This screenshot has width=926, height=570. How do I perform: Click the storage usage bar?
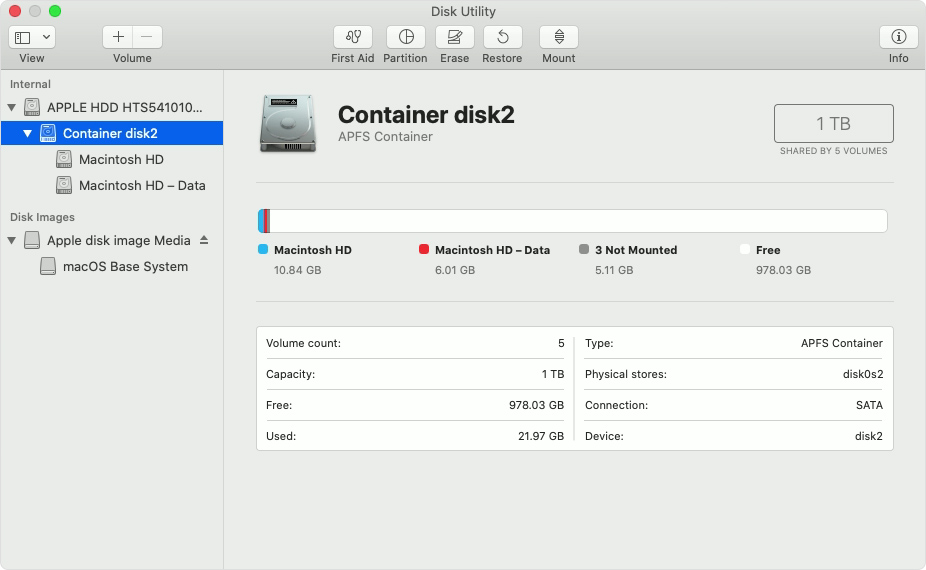(572, 221)
